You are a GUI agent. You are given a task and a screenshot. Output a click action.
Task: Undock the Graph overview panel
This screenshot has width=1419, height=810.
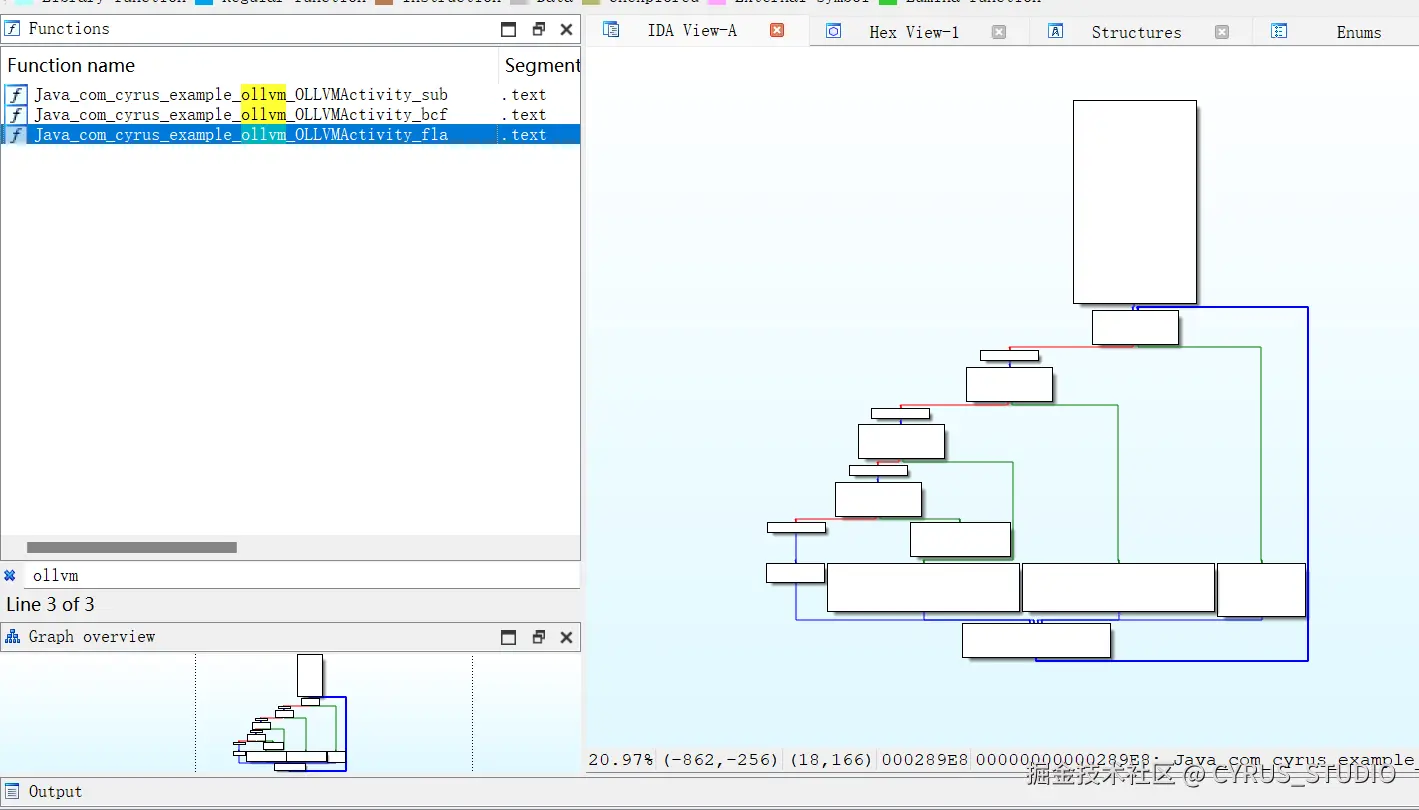(539, 637)
